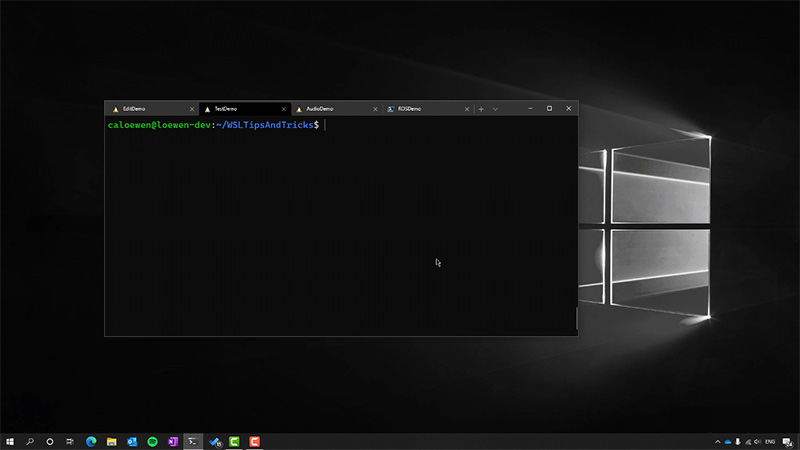
Task: Open Outlook from the taskbar
Action: click(132, 441)
